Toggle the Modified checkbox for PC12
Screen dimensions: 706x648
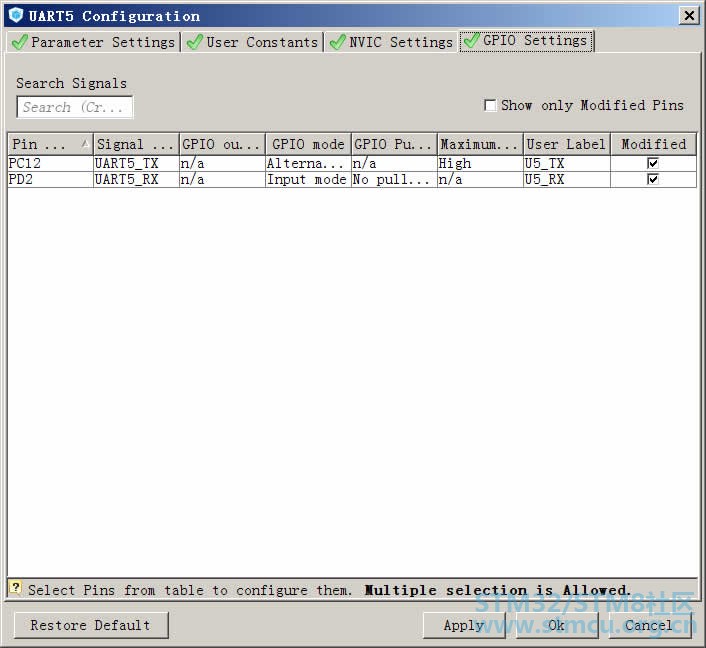652,163
